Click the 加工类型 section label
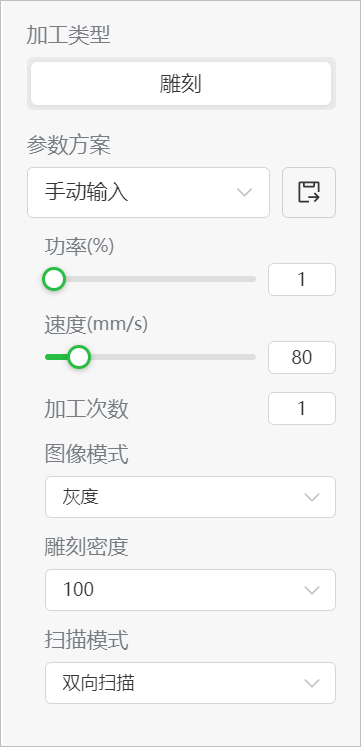The height and width of the screenshot is (747, 361). point(68,35)
